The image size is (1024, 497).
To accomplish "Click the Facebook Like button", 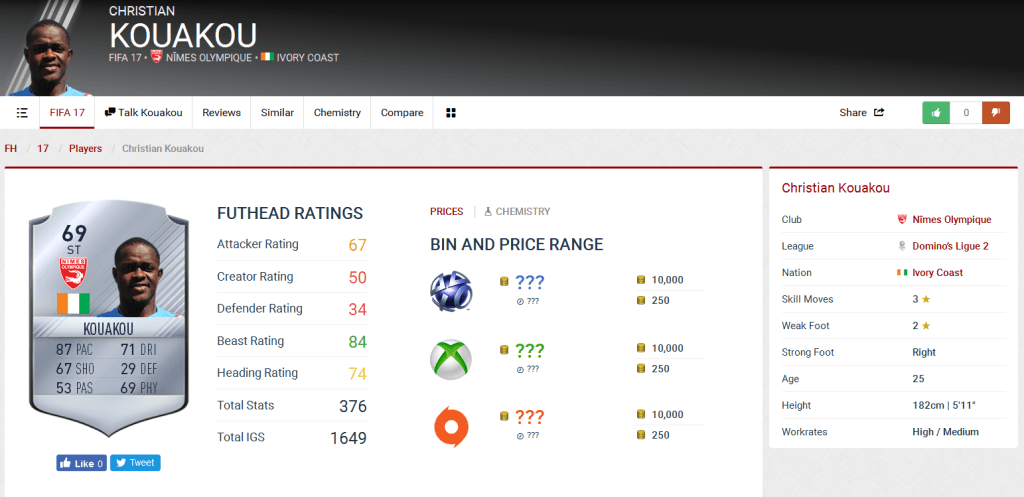I will pyautogui.click(x=81, y=463).
